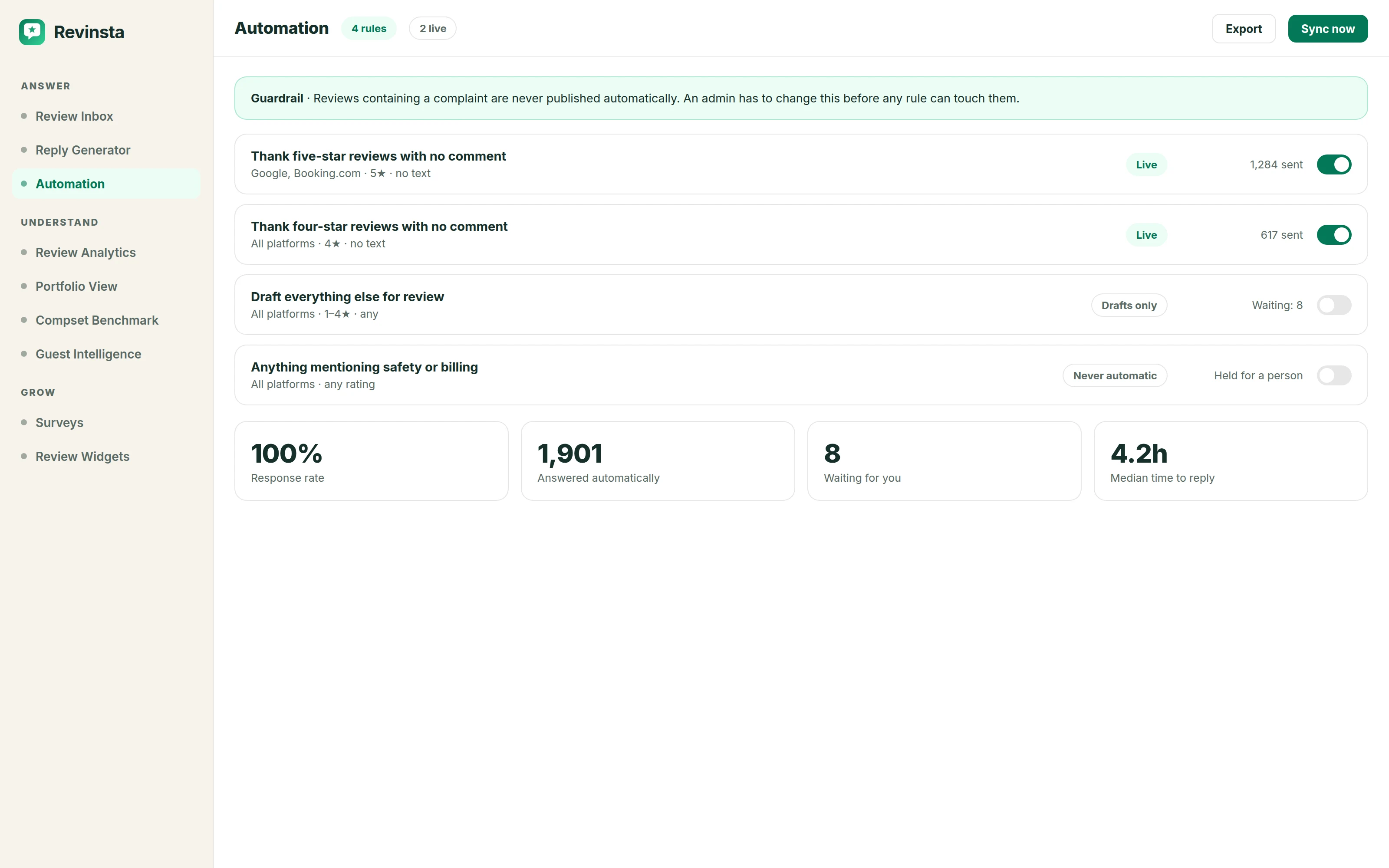The image size is (1389, 868).
Task: Click the Revinsta logo icon
Action: (x=32, y=32)
